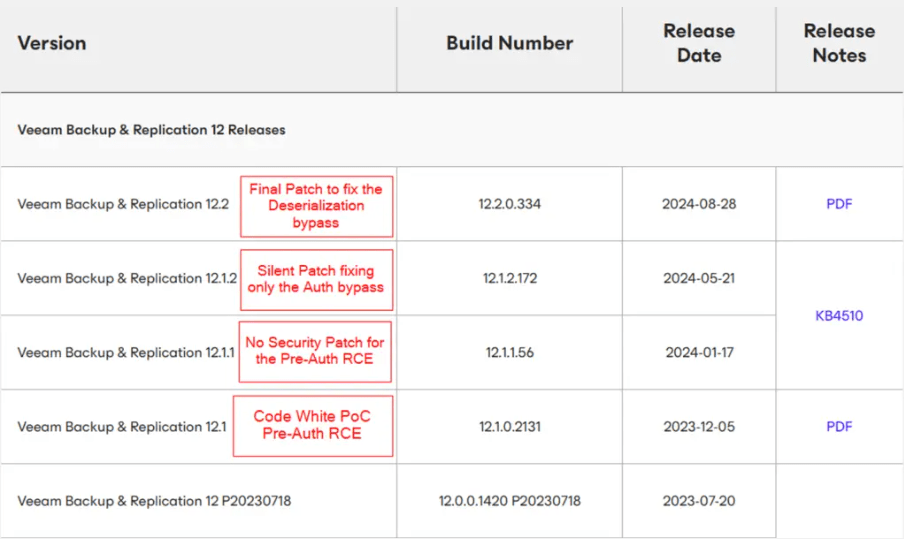Click the No Security Patch annotation box
Image resolution: width=904 pixels, height=539 pixels.
[315, 351]
